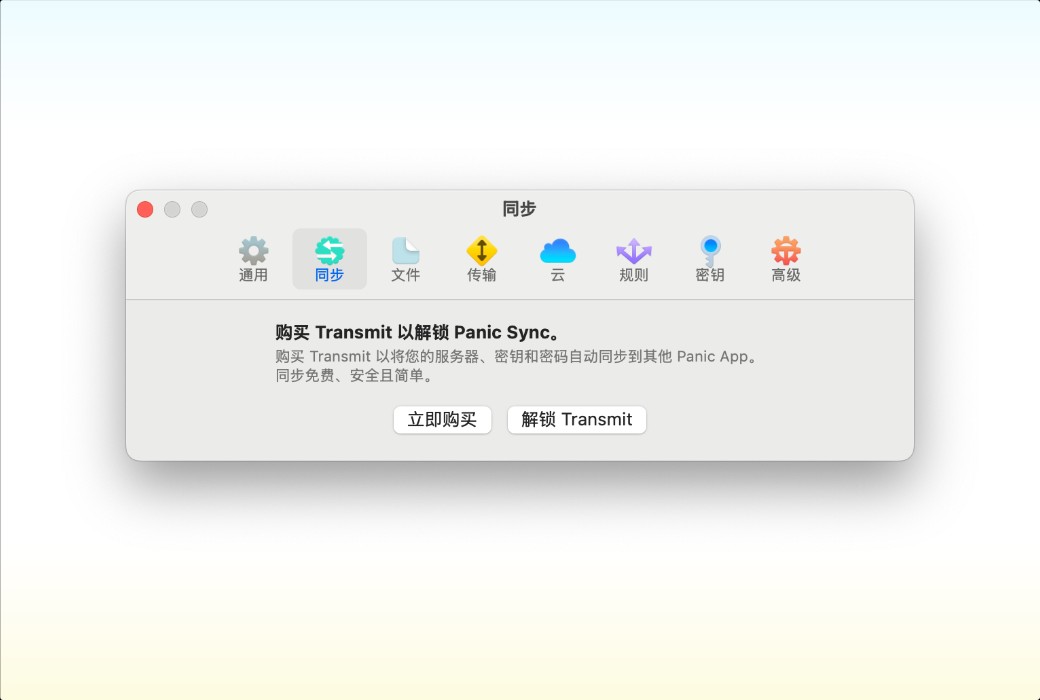Click the cloud icon in the toolbar
Screen dimensions: 1040x700
(x=558, y=250)
